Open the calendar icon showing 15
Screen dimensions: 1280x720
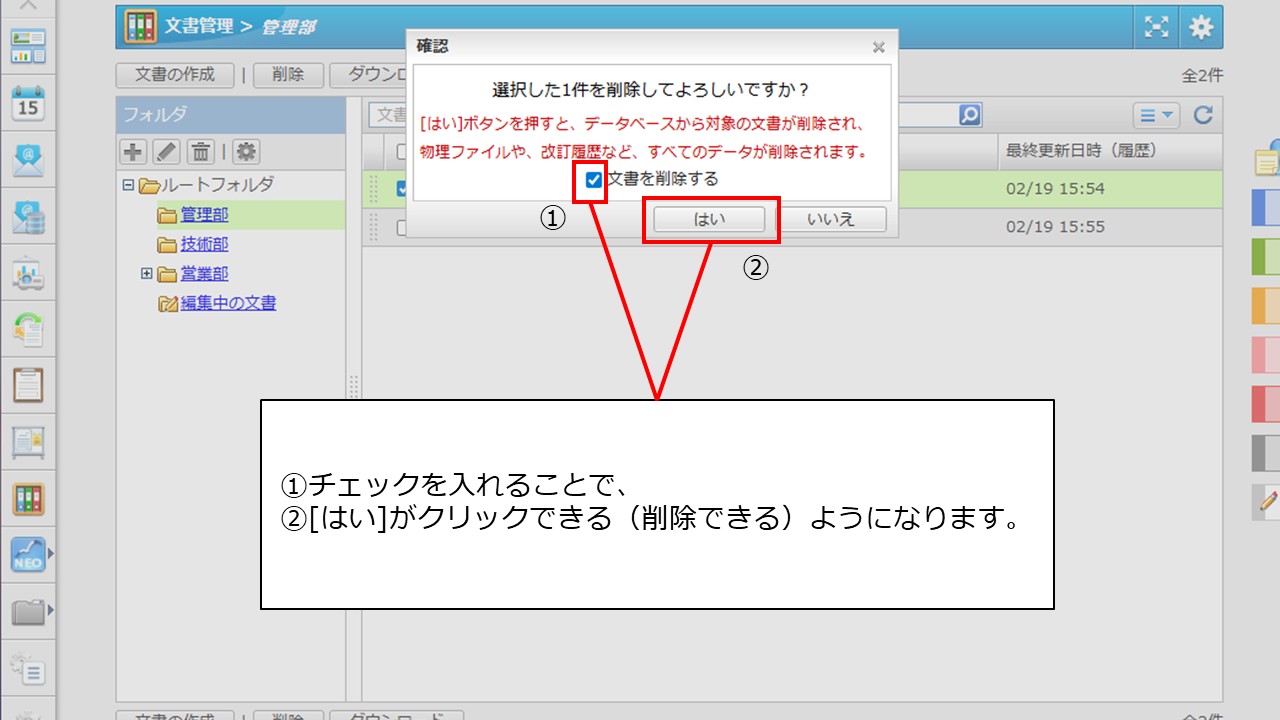(28, 103)
